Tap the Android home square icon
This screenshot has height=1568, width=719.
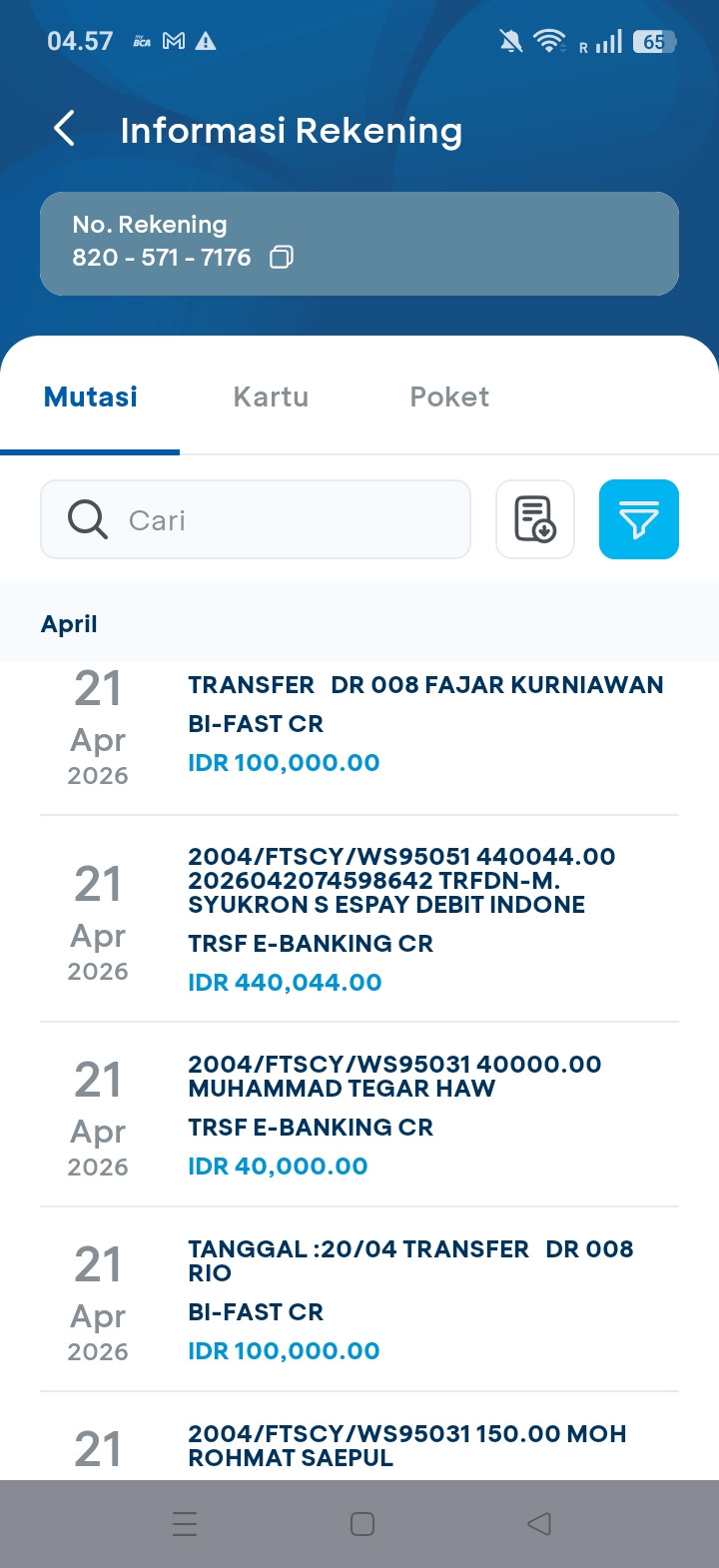tap(362, 1524)
